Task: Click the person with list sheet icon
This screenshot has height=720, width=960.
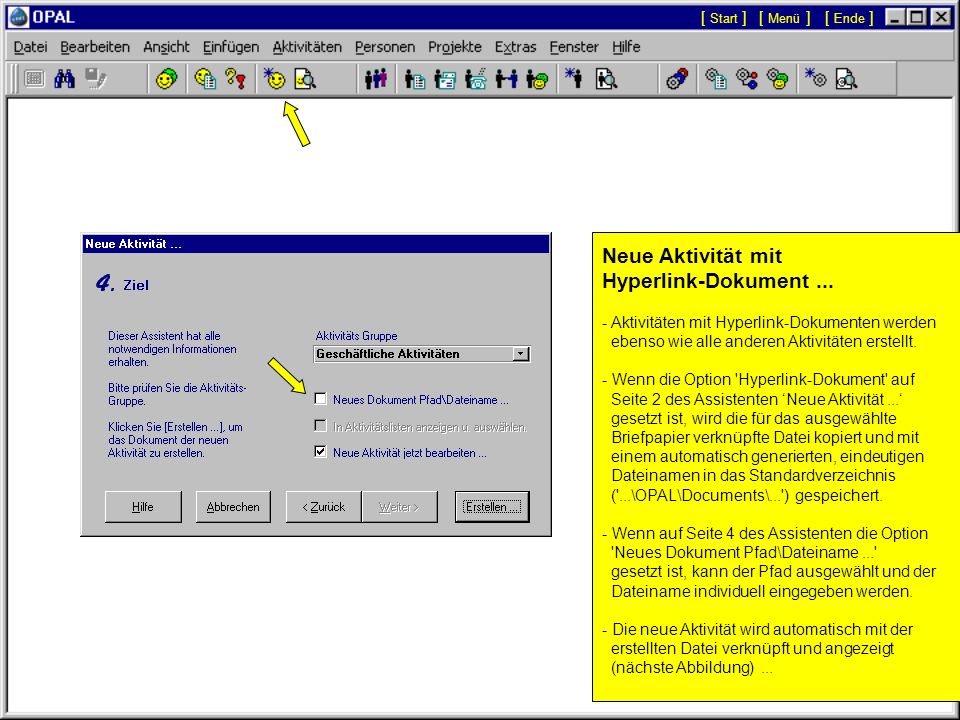Action: pos(414,78)
